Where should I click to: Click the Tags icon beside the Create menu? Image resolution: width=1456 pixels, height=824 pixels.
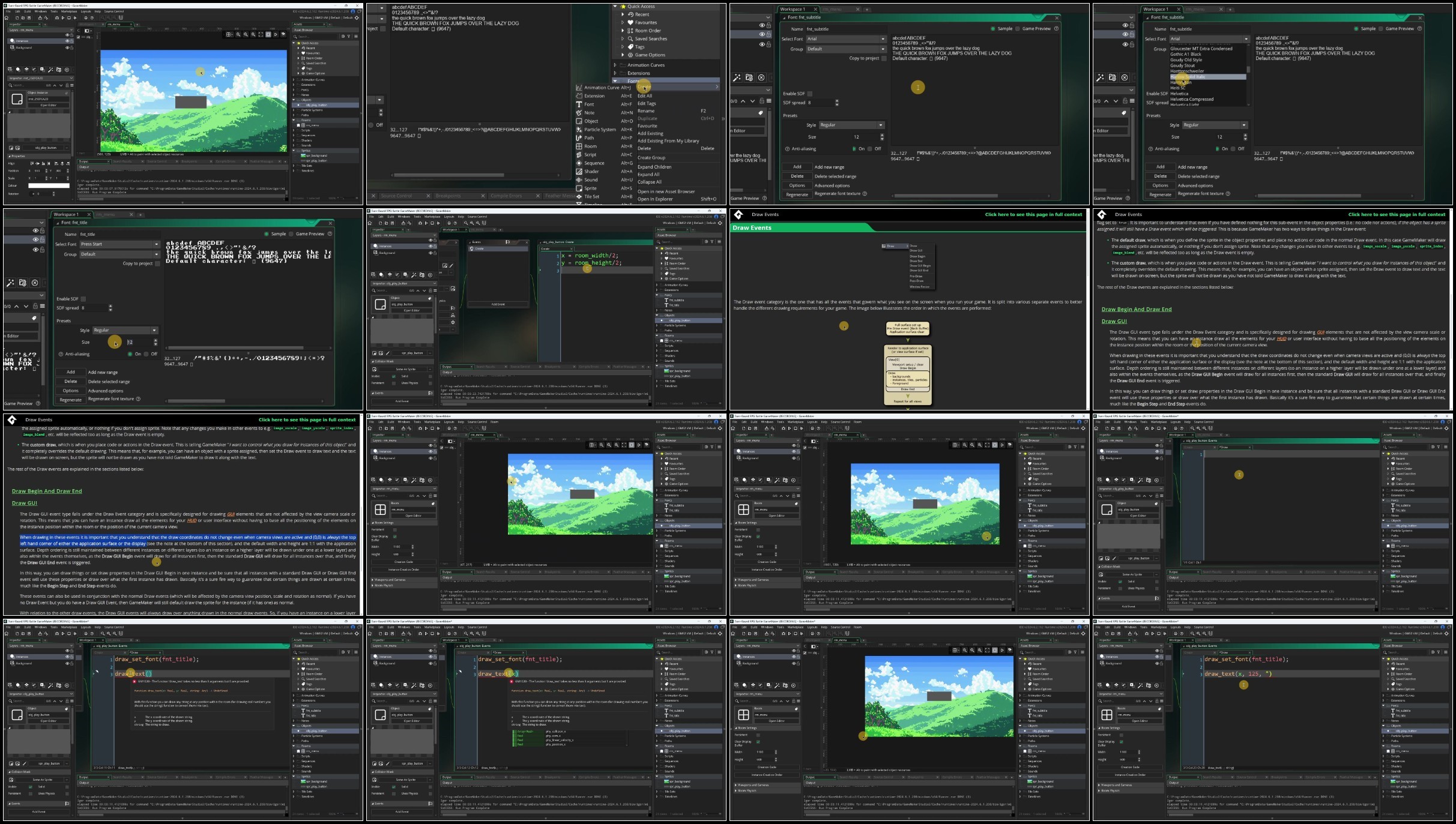pos(630,47)
